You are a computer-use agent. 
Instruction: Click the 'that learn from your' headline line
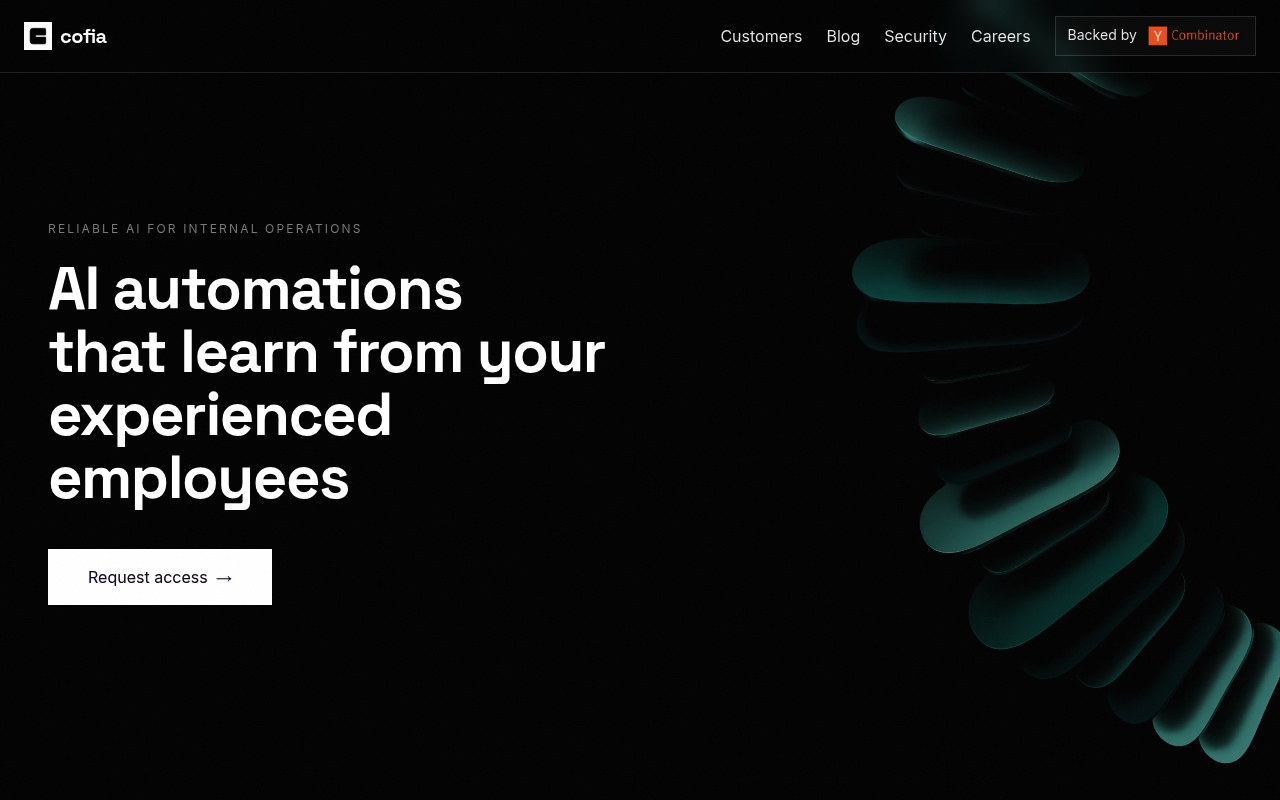point(327,353)
